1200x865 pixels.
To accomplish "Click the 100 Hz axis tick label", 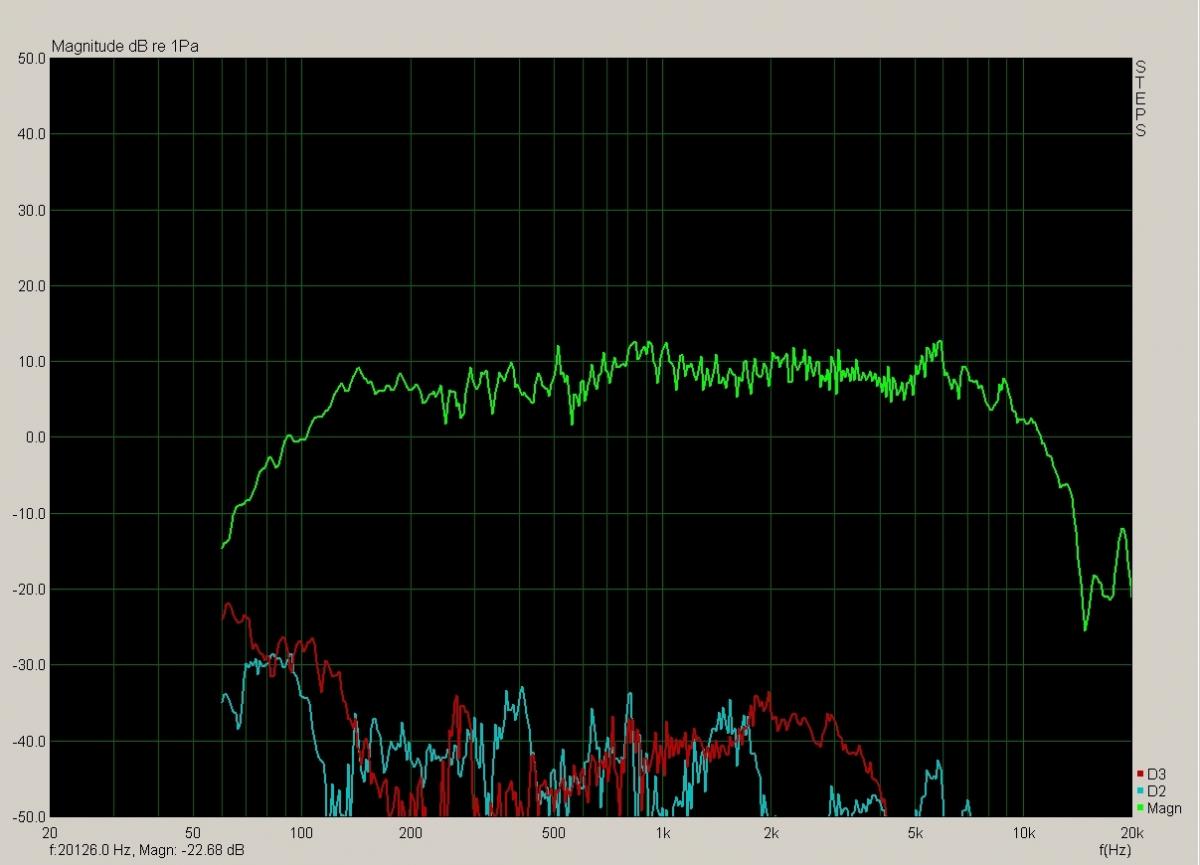I will pyautogui.click(x=301, y=834).
